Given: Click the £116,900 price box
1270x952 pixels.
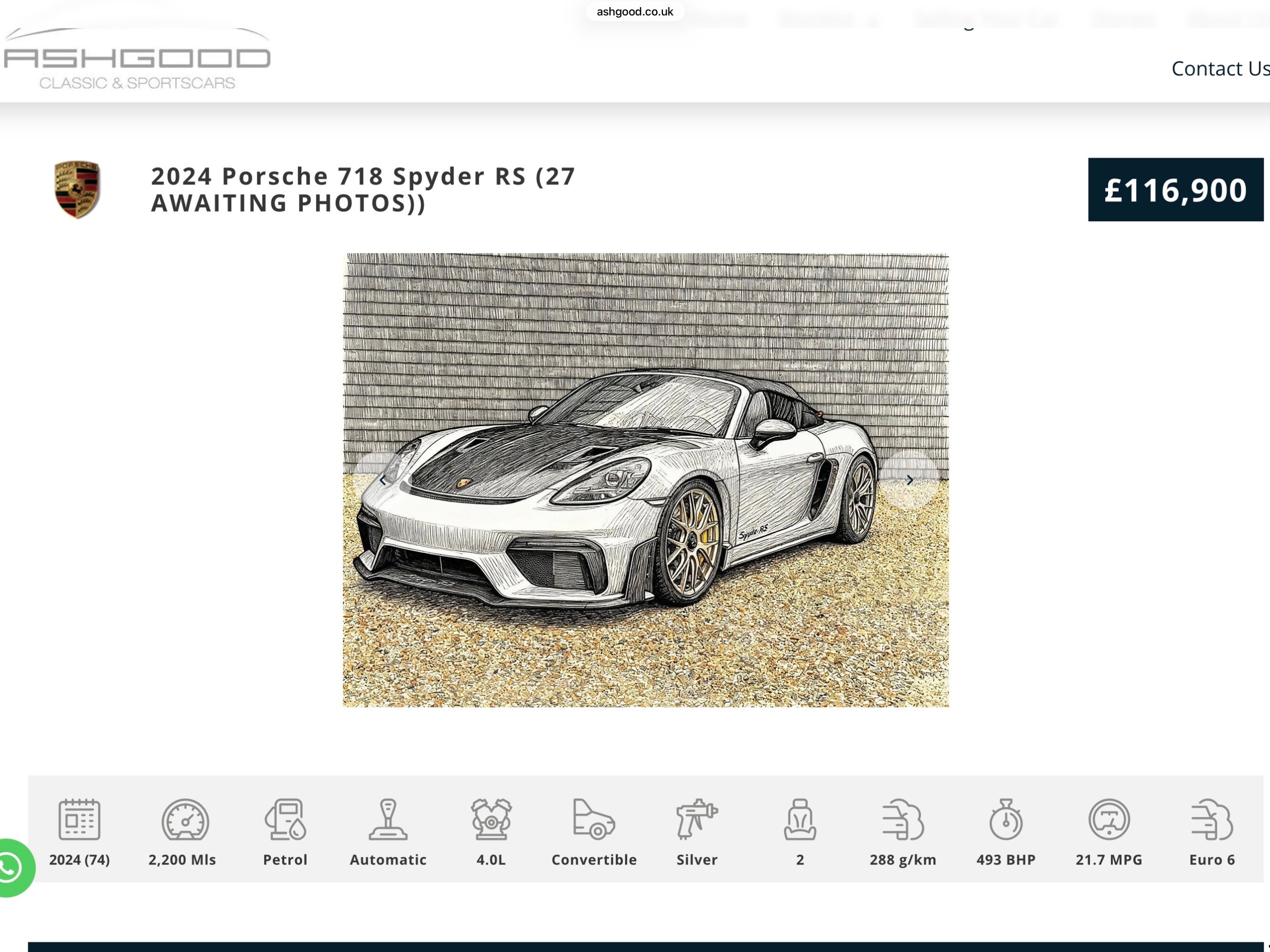Looking at the screenshot, I should click(1174, 190).
